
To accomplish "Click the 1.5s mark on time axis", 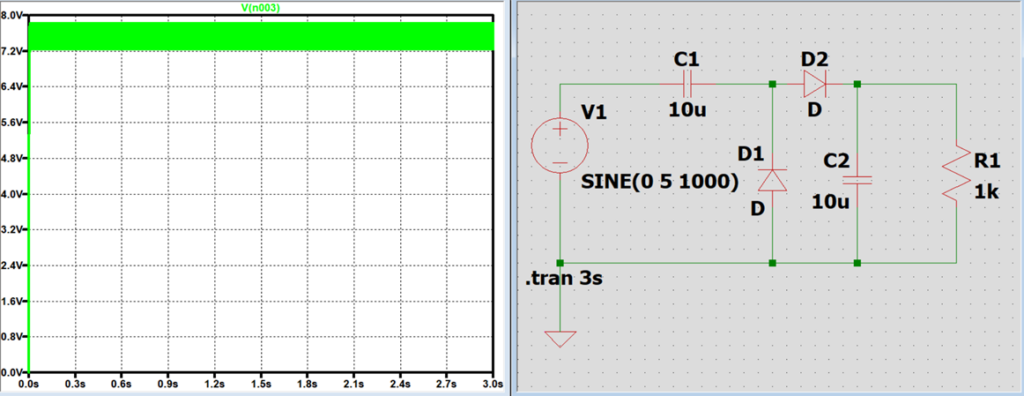I will [x=261, y=382].
